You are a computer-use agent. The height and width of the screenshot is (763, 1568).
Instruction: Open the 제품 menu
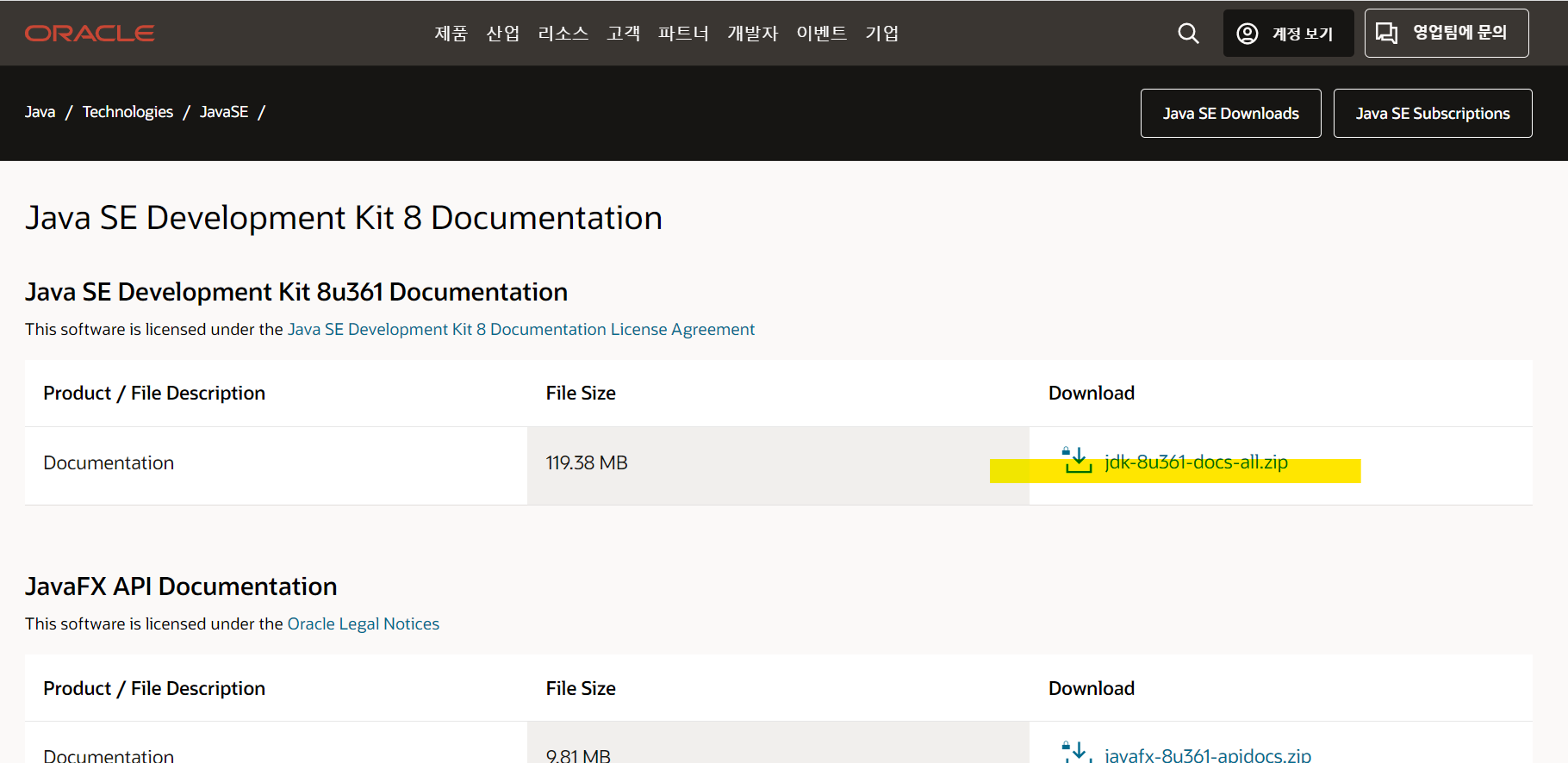(451, 34)
